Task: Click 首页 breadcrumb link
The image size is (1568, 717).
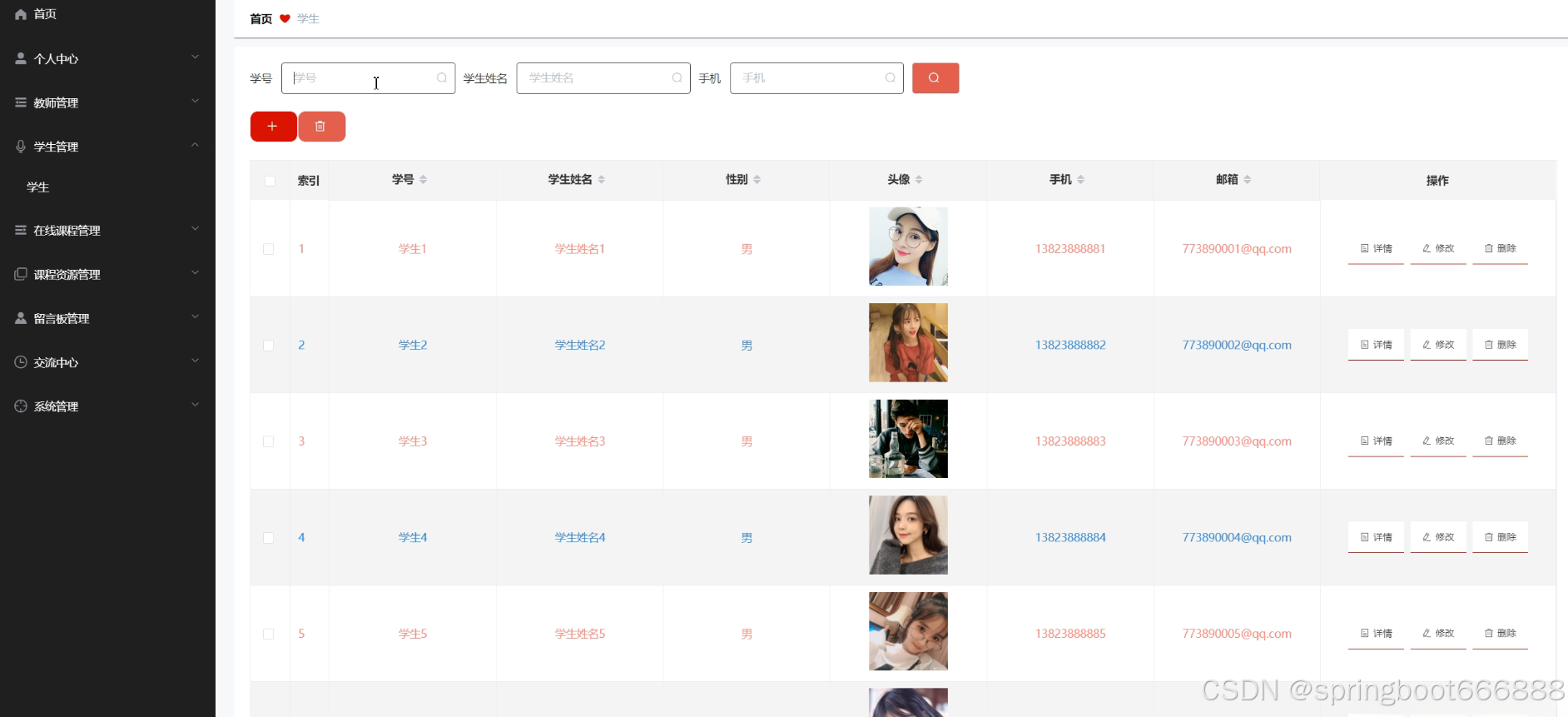Action: [261, 18]
